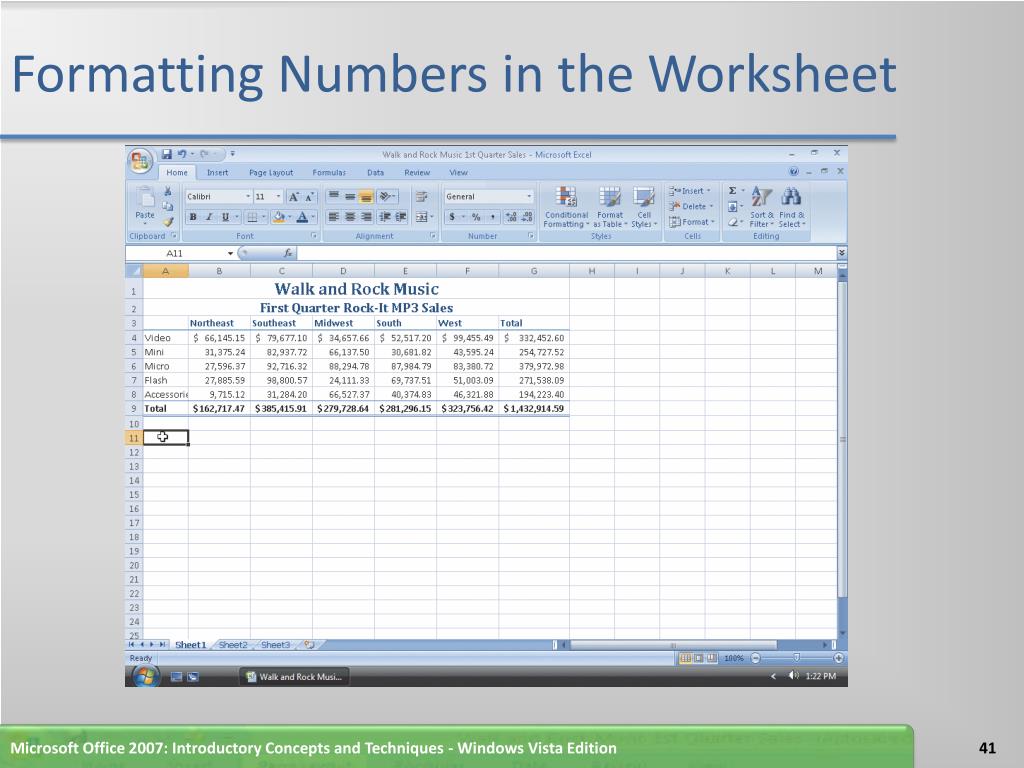Screen dimensions: 1024x768
Task: Open the General number format dropdown
Action: pos(529,197)
